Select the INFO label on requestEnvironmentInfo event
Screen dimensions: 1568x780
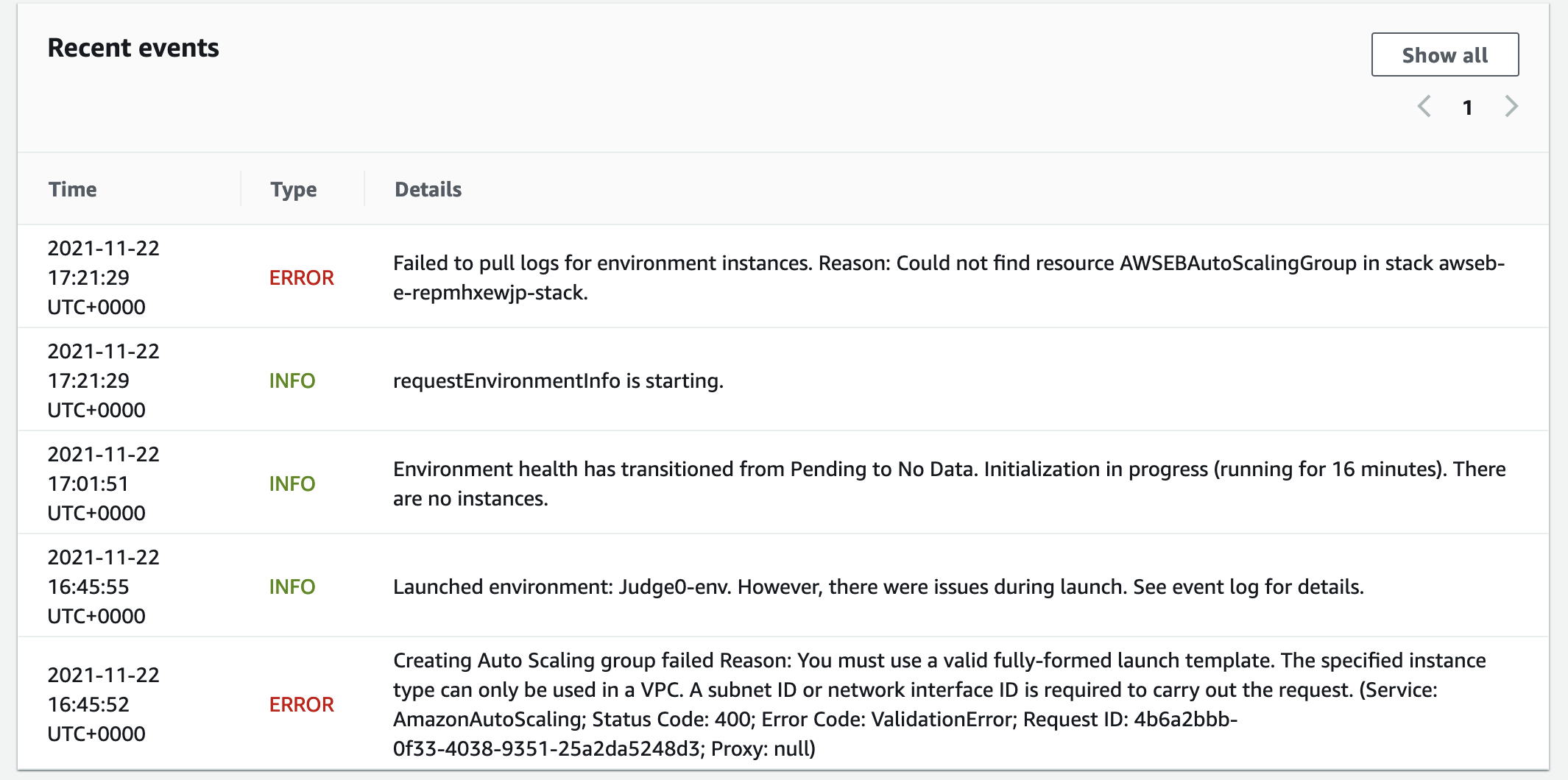coord(292,380)
